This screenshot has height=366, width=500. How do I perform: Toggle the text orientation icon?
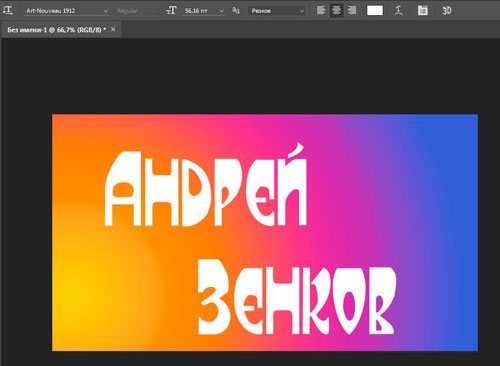point(7,10)
